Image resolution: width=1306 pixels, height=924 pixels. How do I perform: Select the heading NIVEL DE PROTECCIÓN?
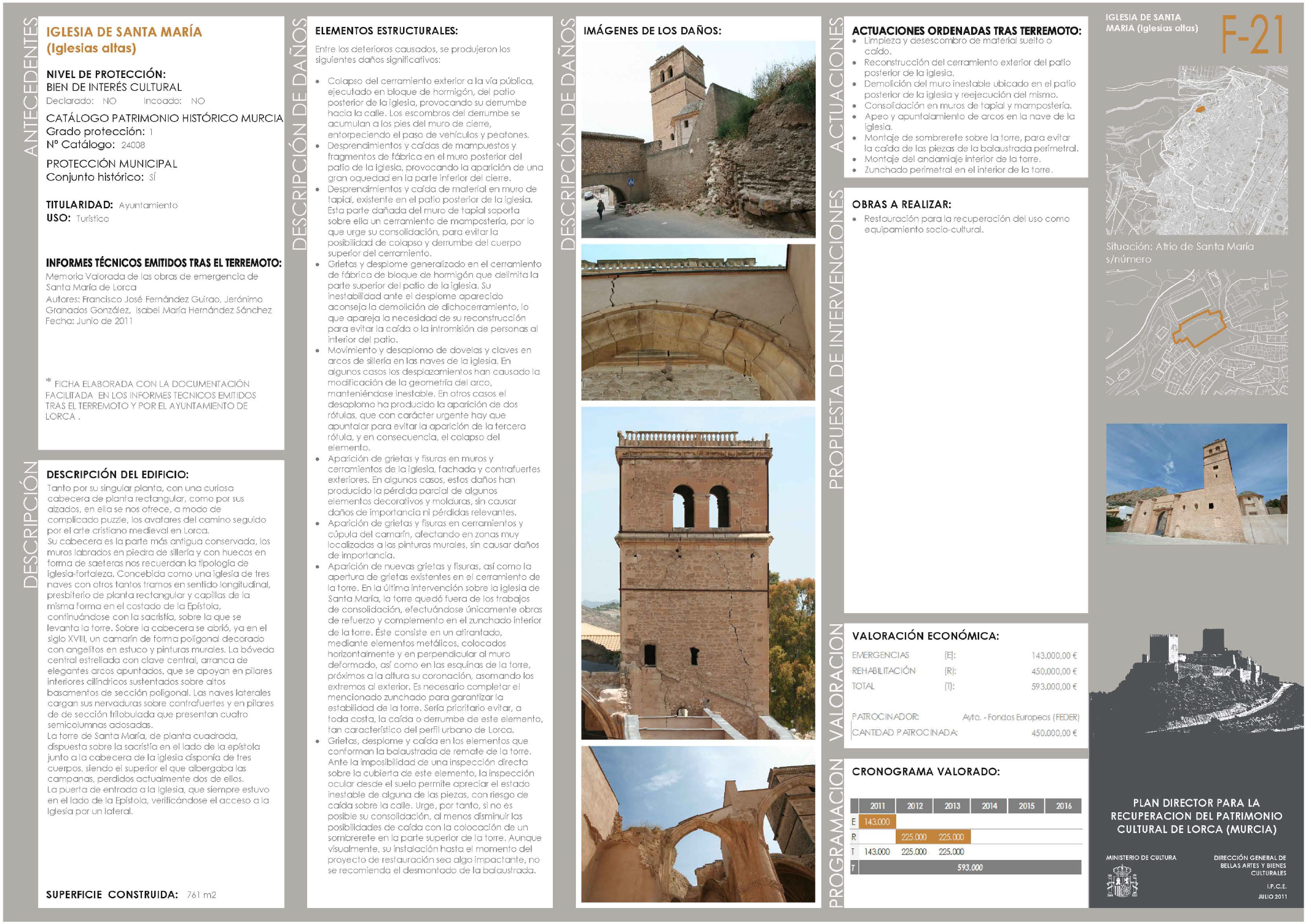tap(106, 74)
